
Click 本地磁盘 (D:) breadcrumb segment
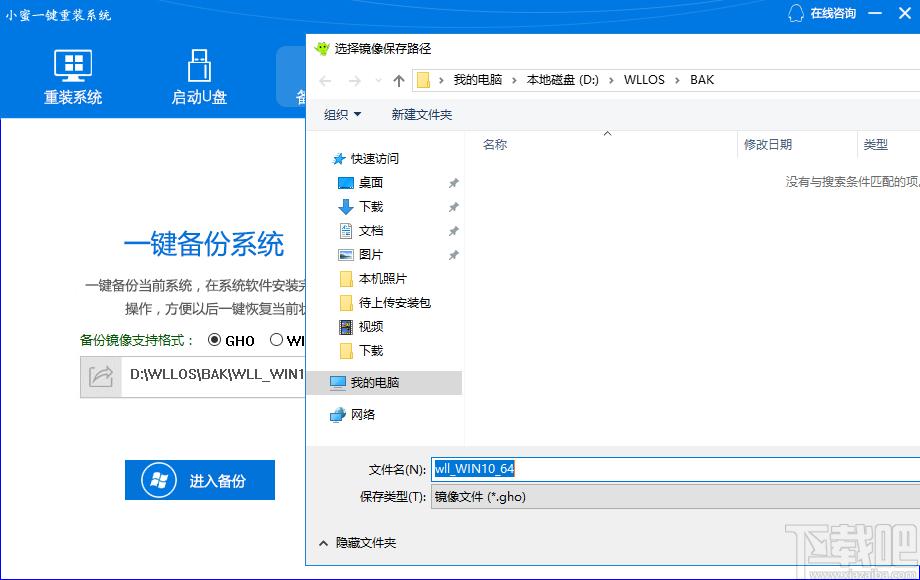pos(563,80)
